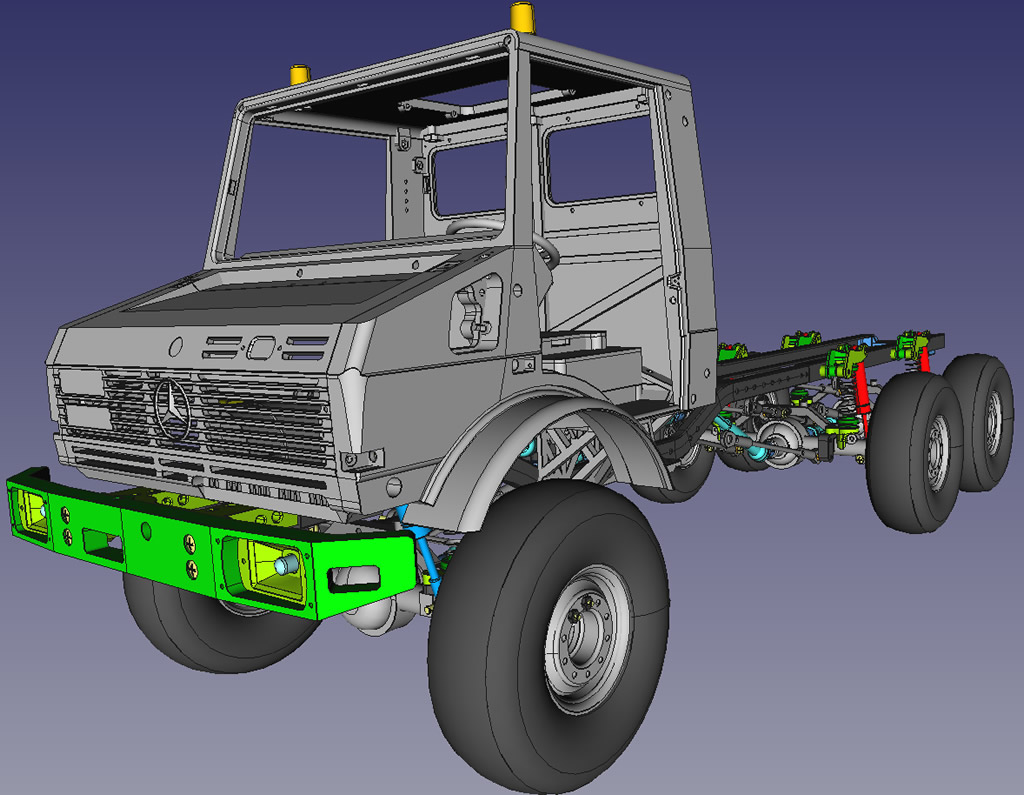Select the Mercedes star emblem on grille
The height and width of the screenshot is (795, 1024).
coord(172,409)
